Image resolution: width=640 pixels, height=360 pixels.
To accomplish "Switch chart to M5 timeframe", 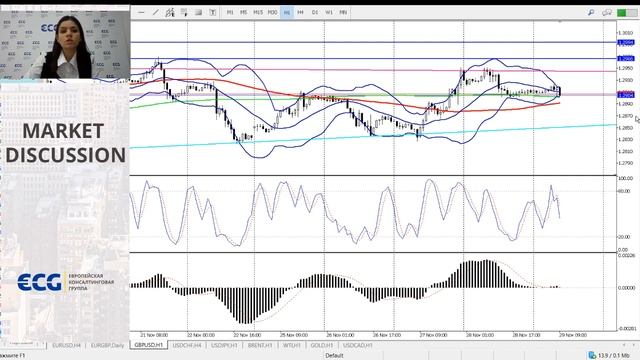I will (x=244, y=13).
